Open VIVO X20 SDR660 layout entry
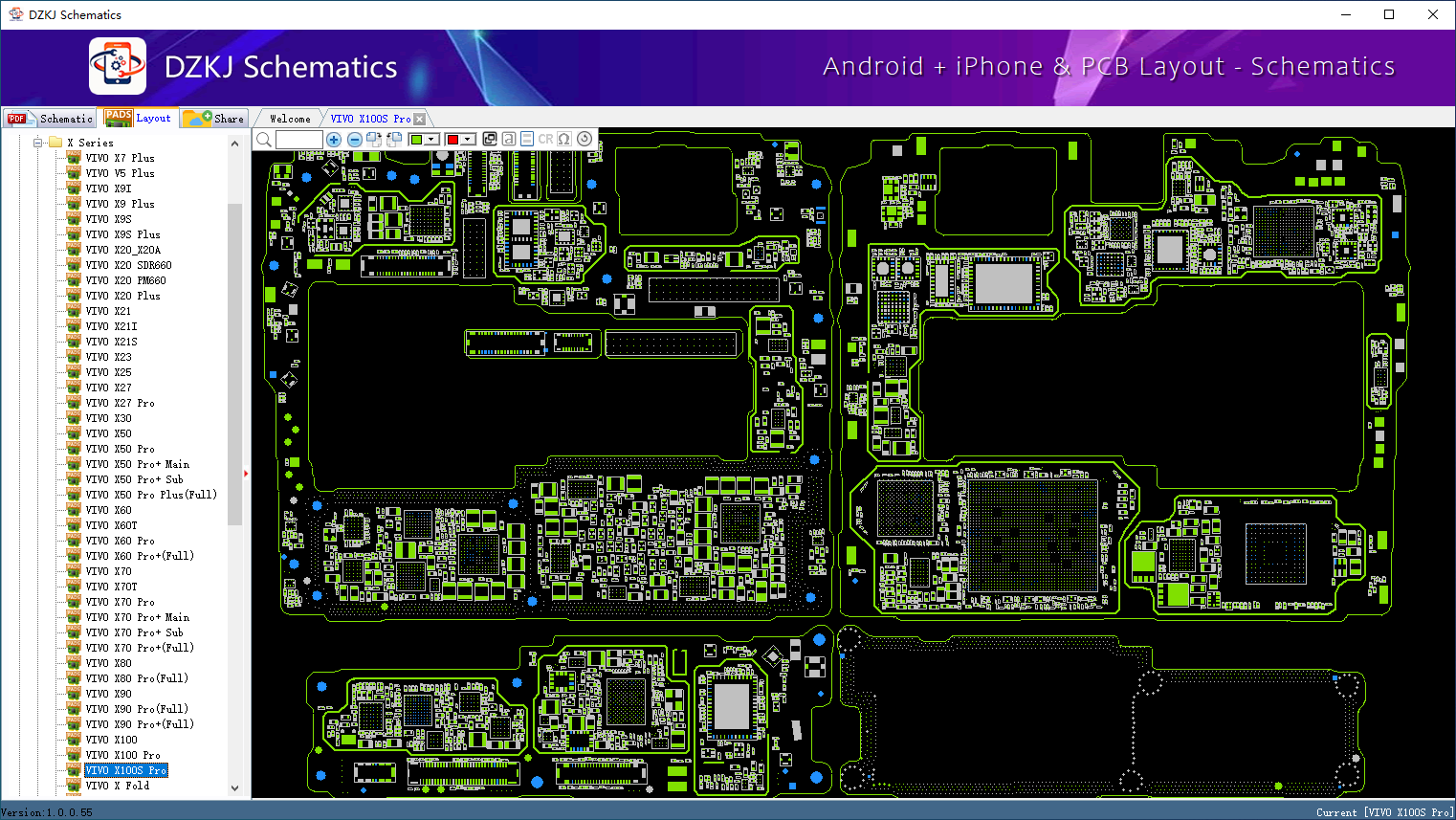Image resolution: width=1456 pixels, height=820 pixels. (128, 265)
